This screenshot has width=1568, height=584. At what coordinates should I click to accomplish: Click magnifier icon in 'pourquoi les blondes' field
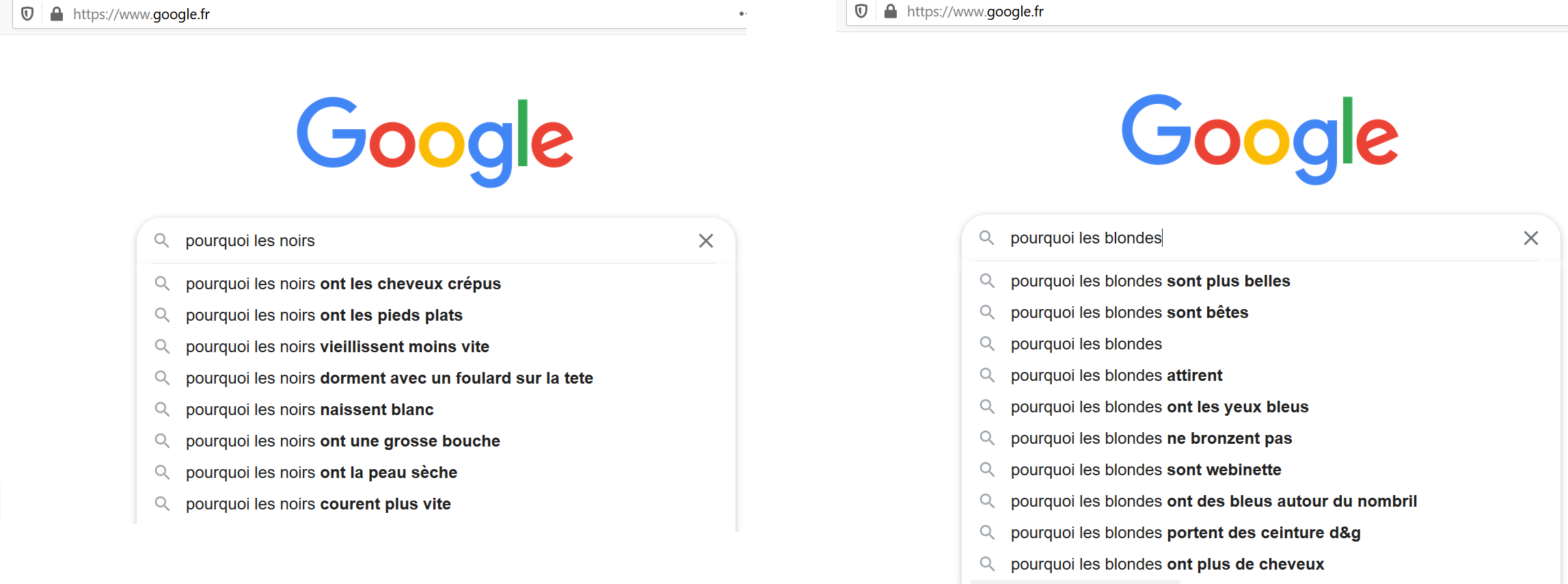[986, 238]
